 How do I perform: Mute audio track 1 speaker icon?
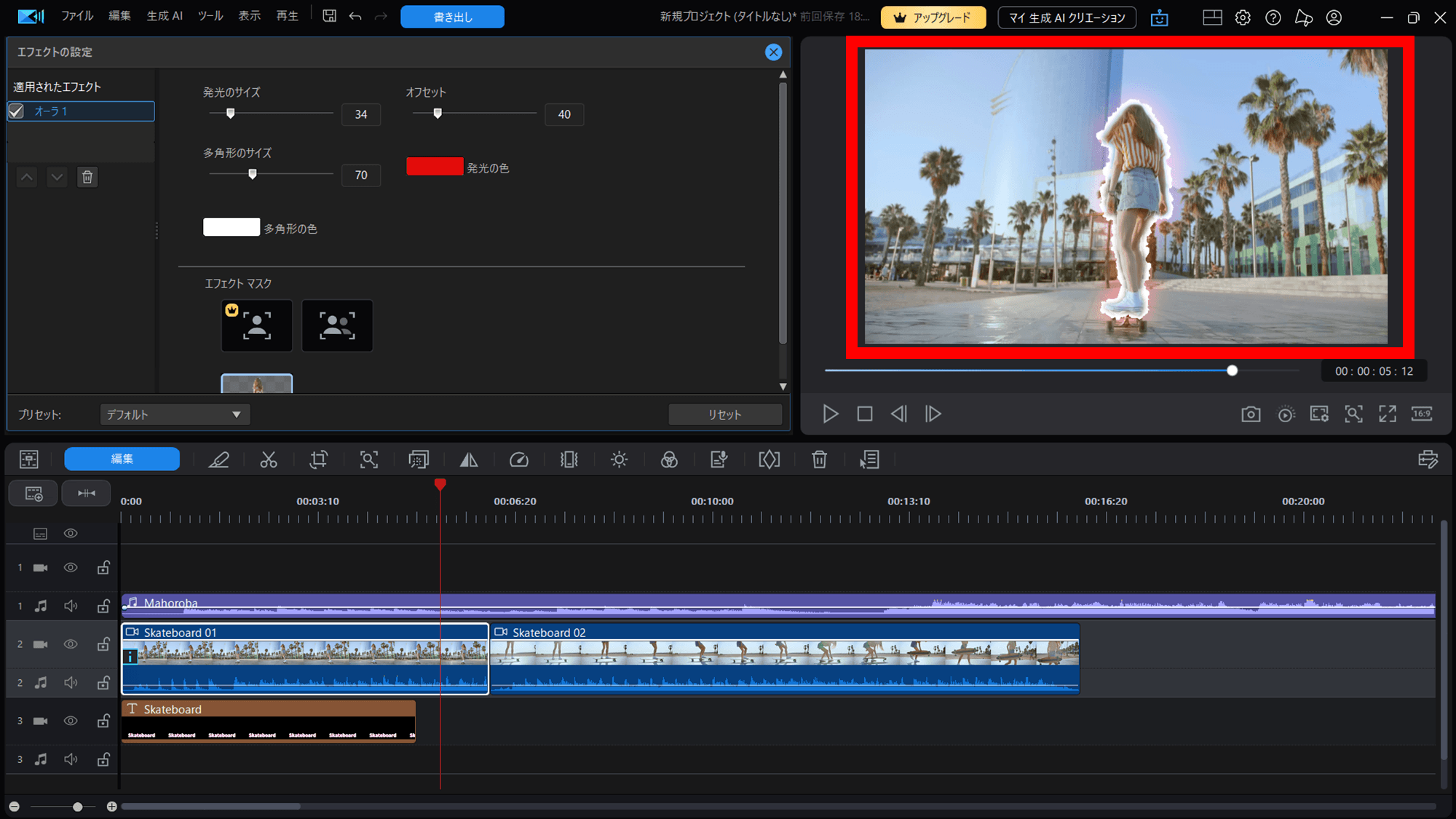71,606
